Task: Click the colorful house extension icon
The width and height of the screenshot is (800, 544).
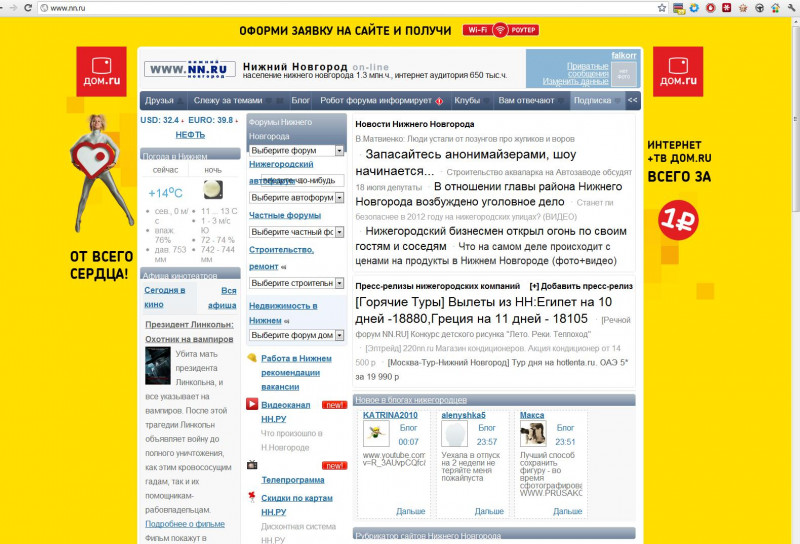Action: coord(776,8)
